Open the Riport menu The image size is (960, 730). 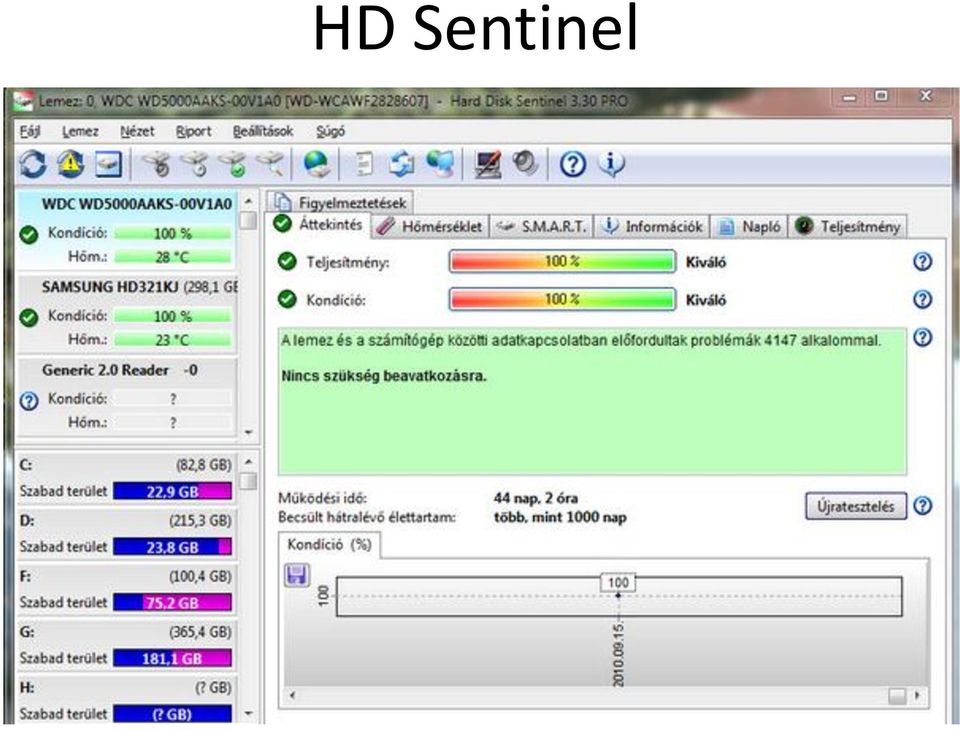tap(193, 132)
